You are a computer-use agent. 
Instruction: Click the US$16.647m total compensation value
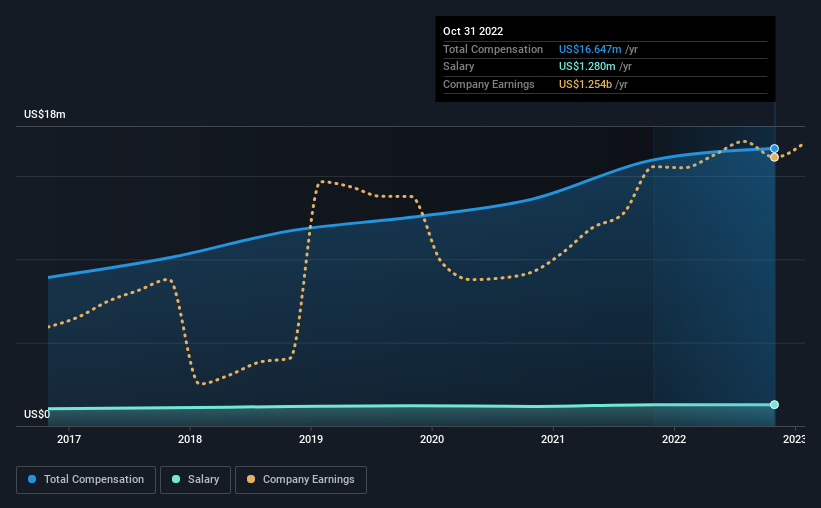coord(590,49)
